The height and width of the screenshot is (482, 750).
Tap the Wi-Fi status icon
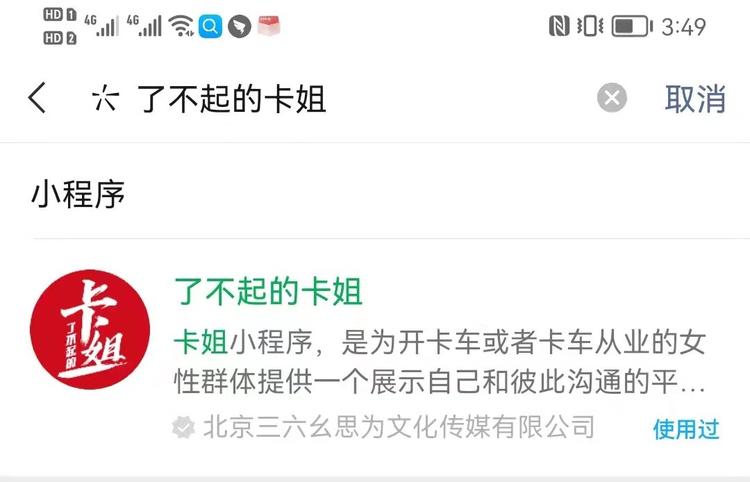click(x=182, y=25)
